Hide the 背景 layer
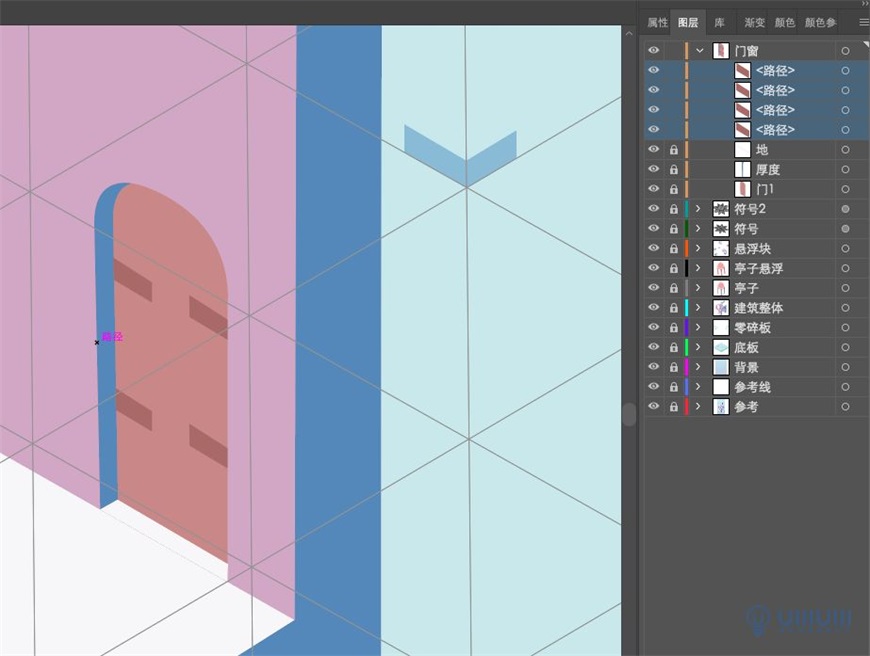The height and width of the screenshot is (656, 870). click(653, 367)
